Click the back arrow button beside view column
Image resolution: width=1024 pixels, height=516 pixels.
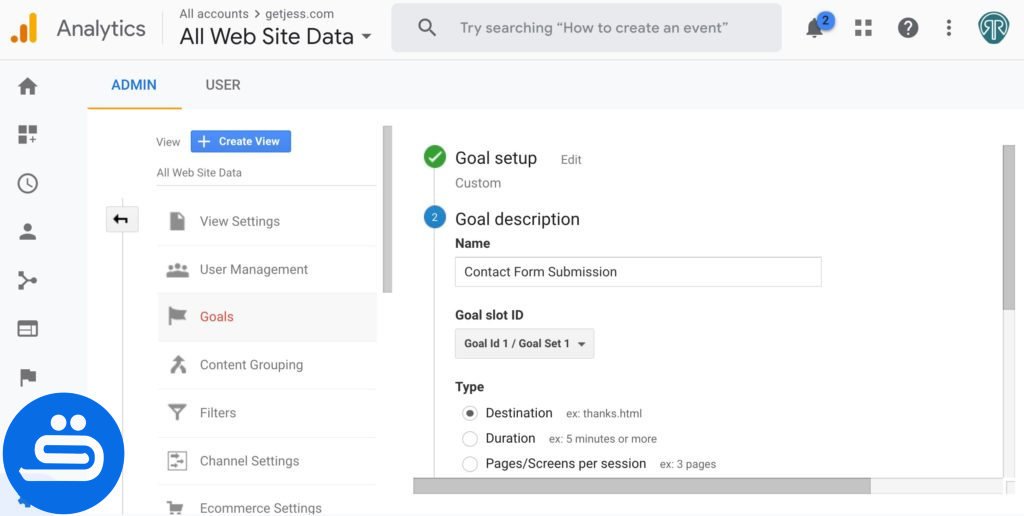click(x=122, y=219)
